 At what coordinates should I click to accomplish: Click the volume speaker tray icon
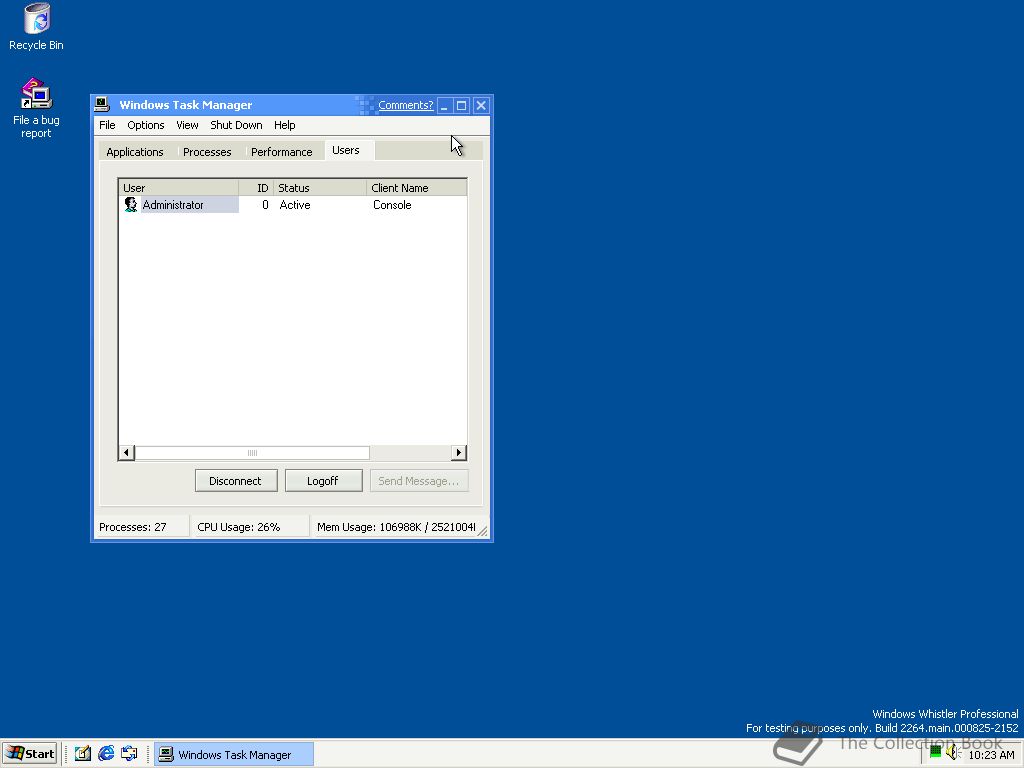pos(953,753)
